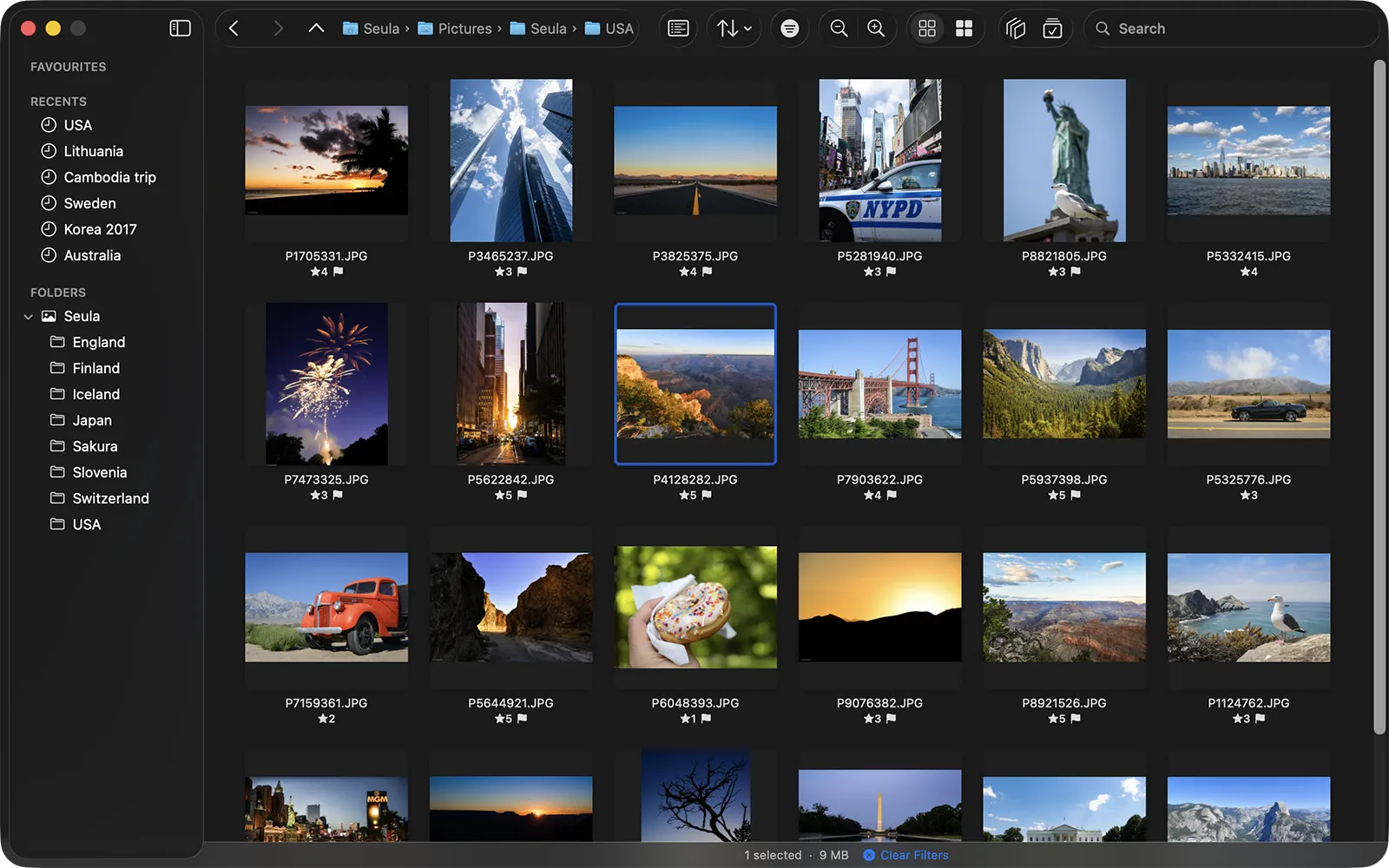Open the filter options icon
This screenshot has width=1389, height=868.
click(x=789, y=29)
